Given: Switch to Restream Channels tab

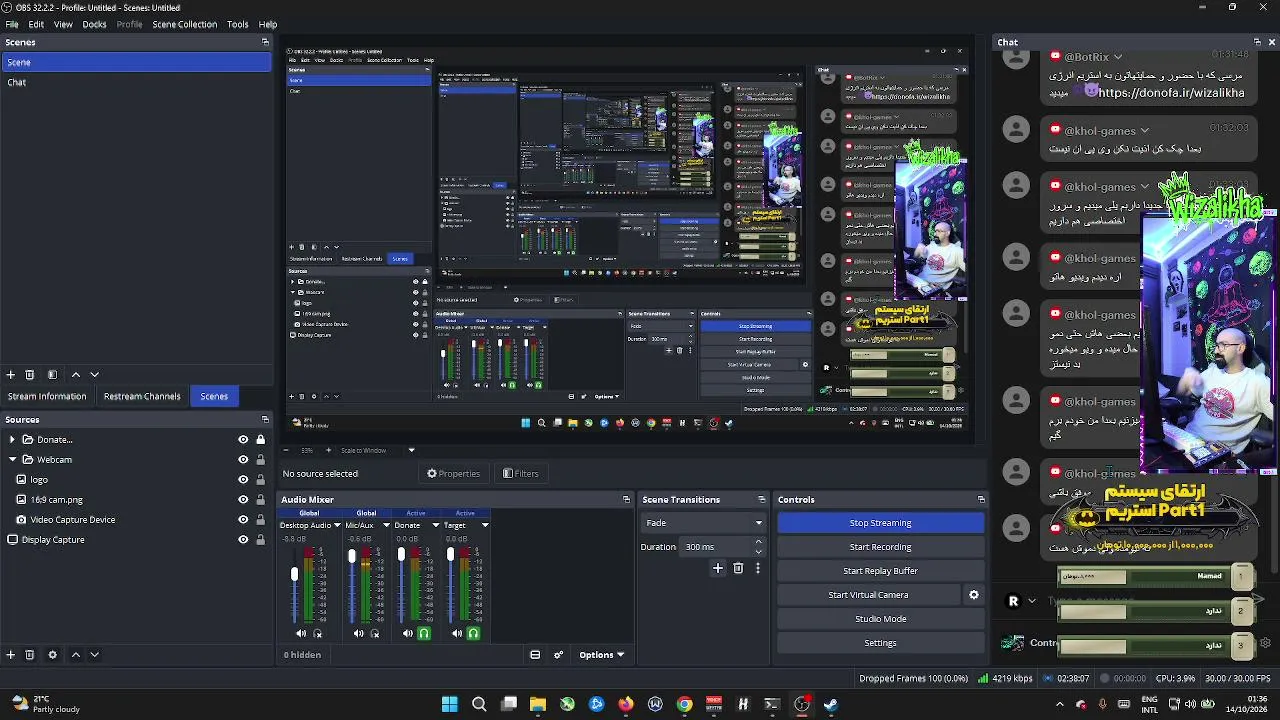Looking at the screenshot, I should click(142, 396).
